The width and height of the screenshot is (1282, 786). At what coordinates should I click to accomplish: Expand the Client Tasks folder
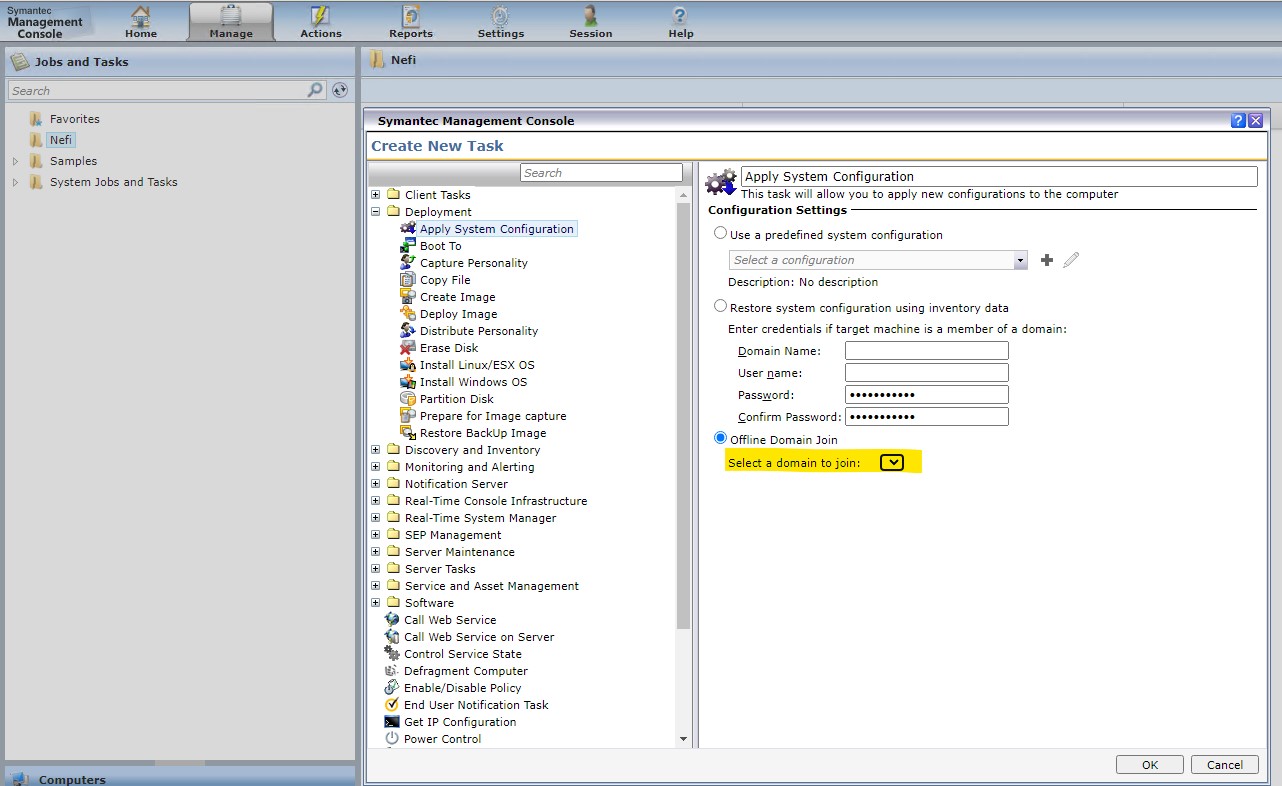(376, 195)
